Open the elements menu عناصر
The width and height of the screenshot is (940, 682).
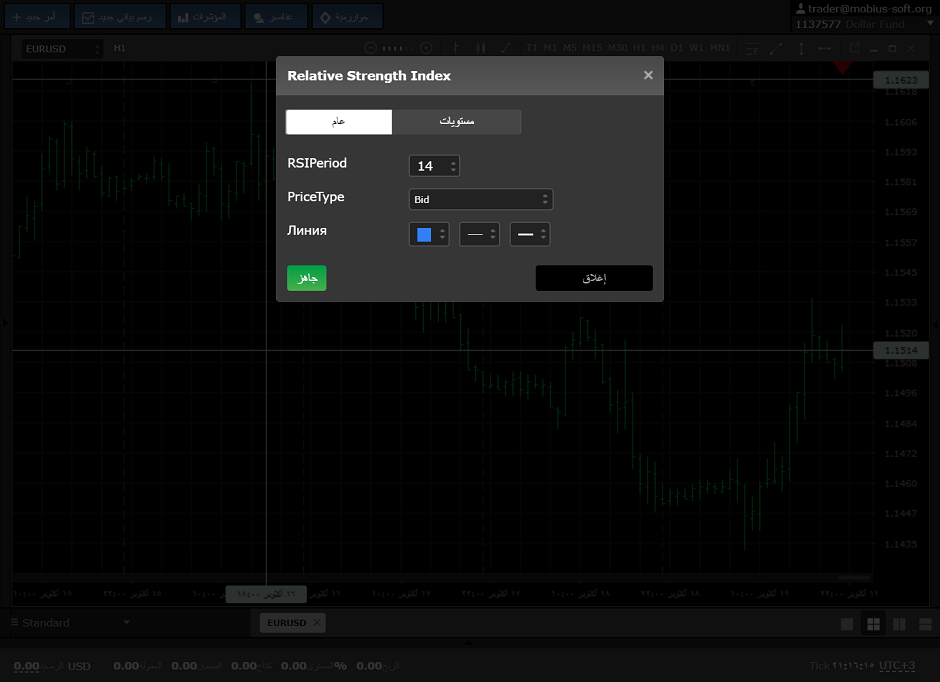(276, 17)
